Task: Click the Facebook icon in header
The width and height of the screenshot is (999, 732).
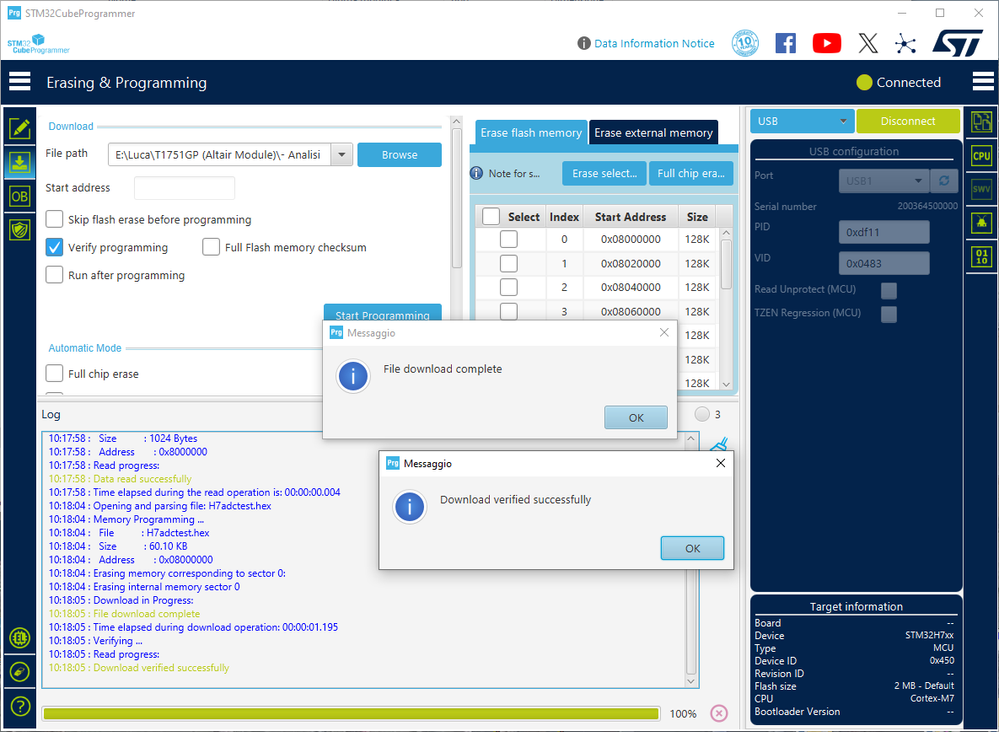Action: tap(786, 43)
